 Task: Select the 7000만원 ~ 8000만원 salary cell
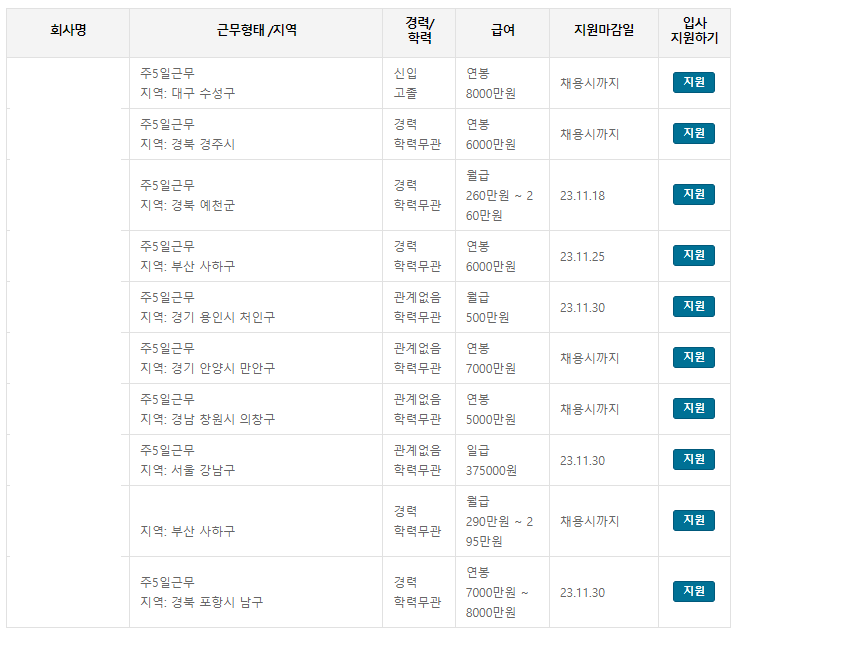[x=503, y=592]
